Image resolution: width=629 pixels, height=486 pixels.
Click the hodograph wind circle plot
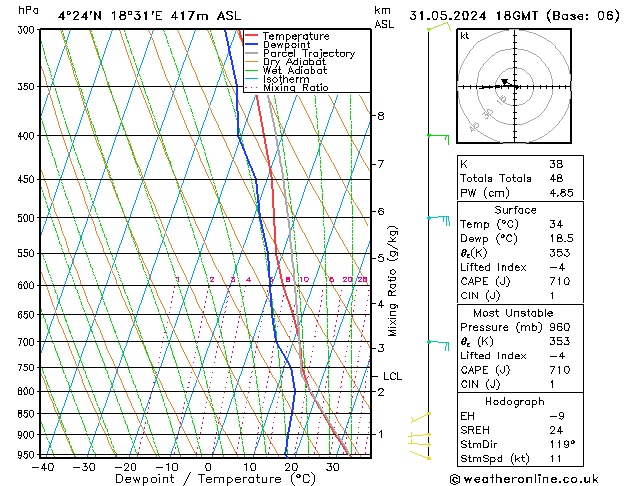514,86
